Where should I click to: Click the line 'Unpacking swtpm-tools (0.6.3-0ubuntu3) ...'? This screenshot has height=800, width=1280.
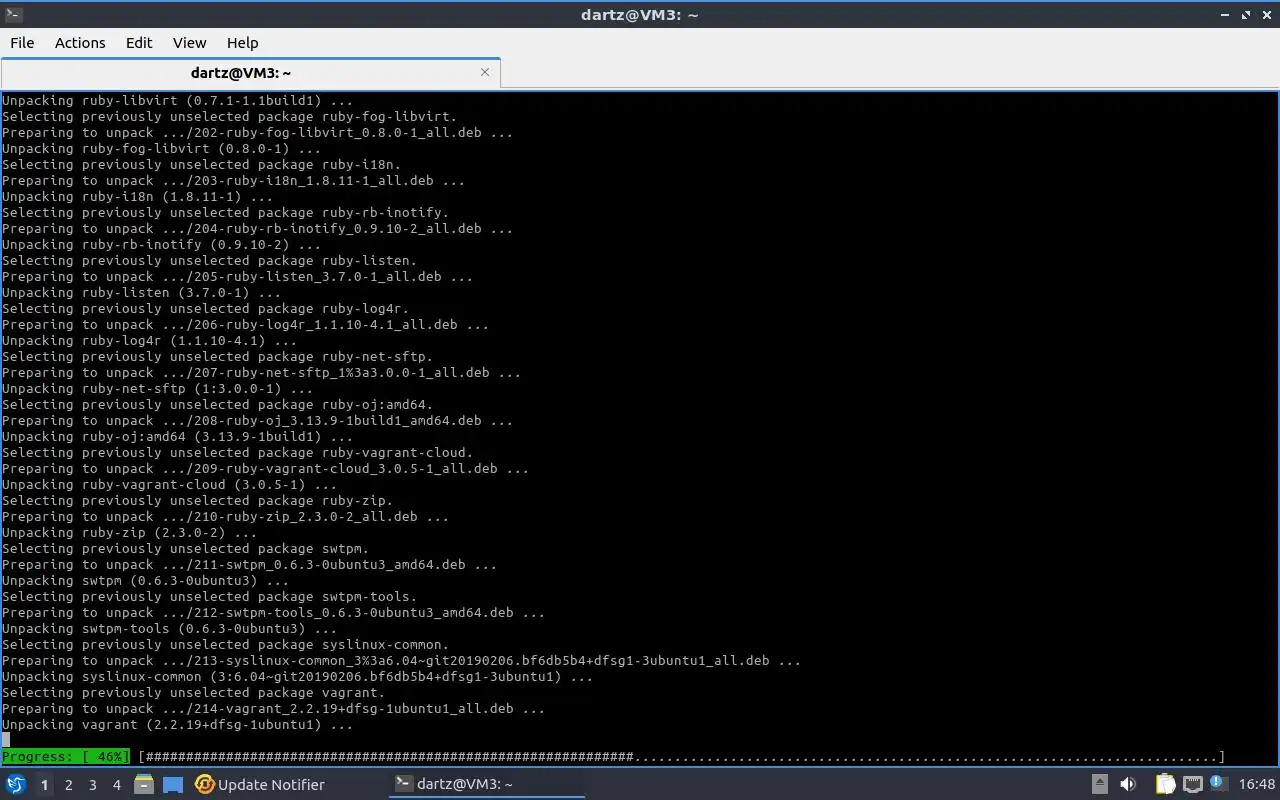tap(170, 629)
